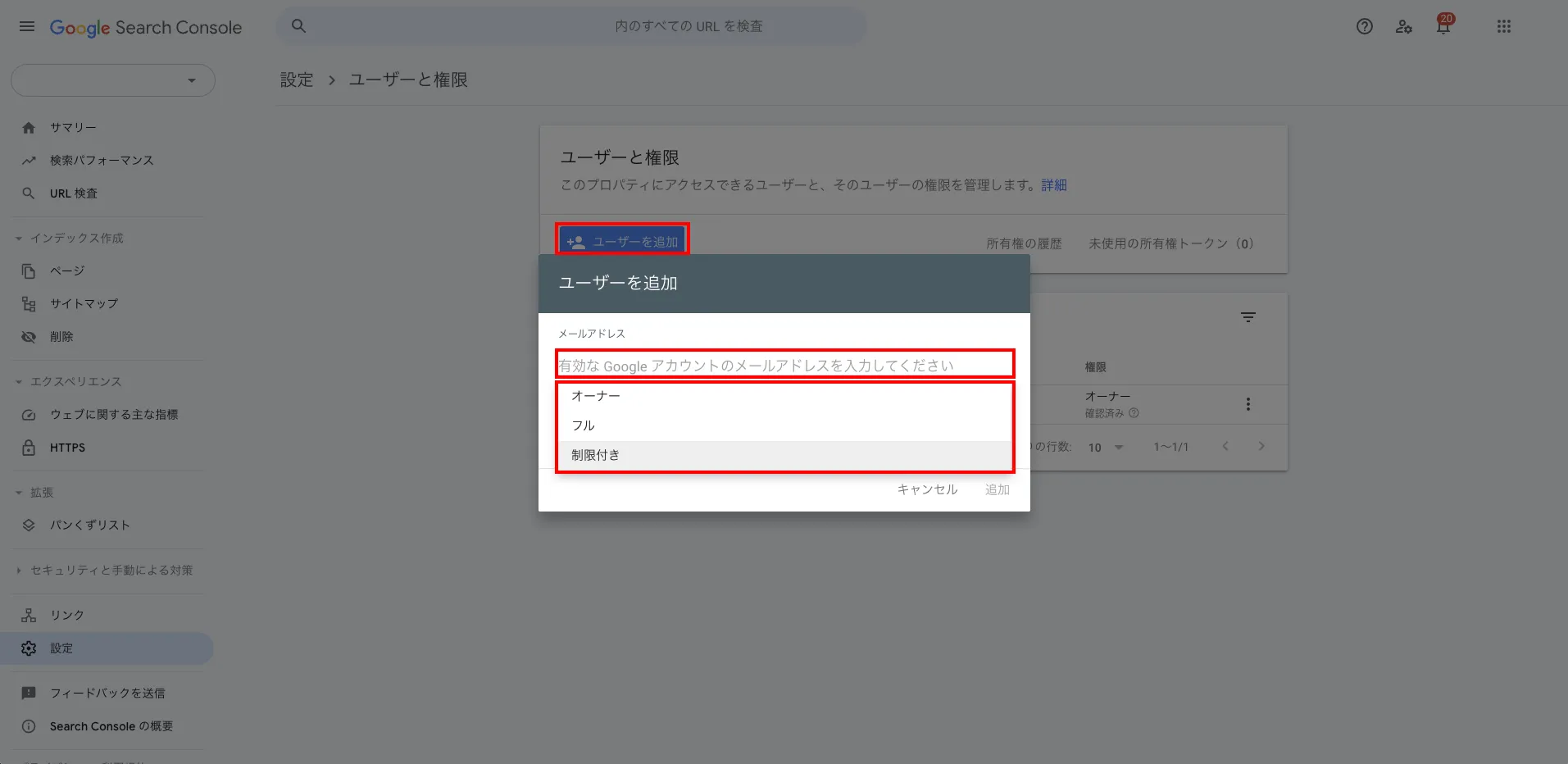Open URL 検査 in the sidebar
Image resolution: width=1568 pixels, height=764 pixels.
pyautogui.click(x=74, y=193)
